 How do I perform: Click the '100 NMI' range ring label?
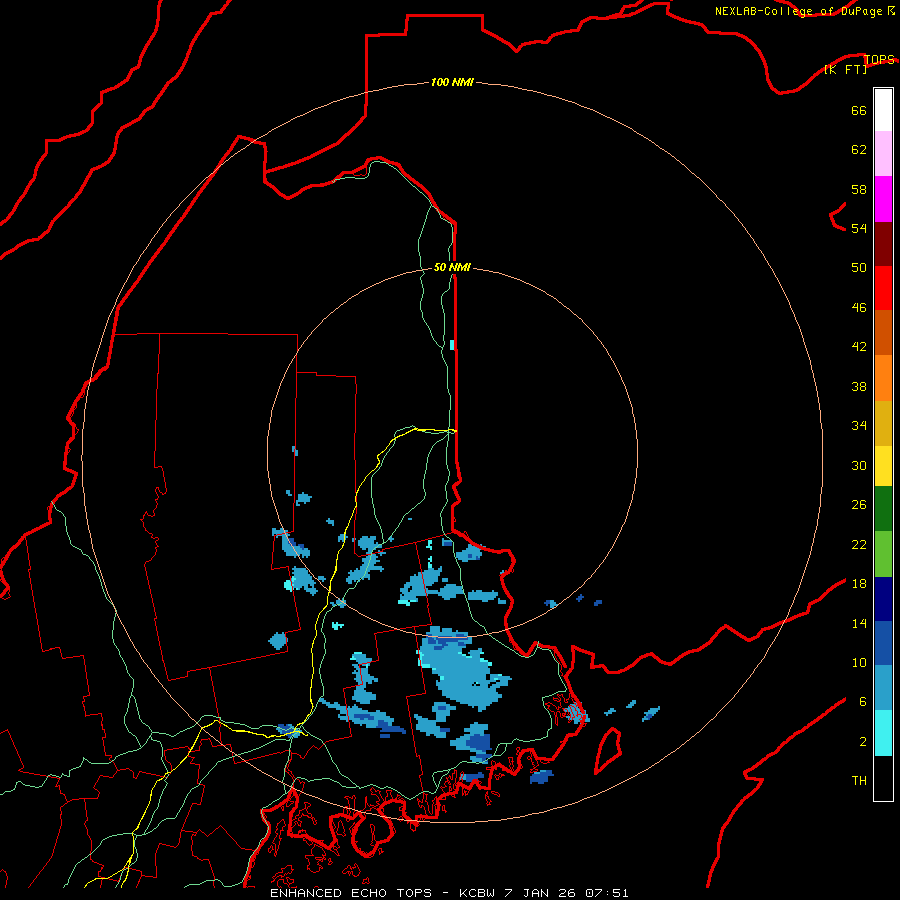(x=452, y=82)
